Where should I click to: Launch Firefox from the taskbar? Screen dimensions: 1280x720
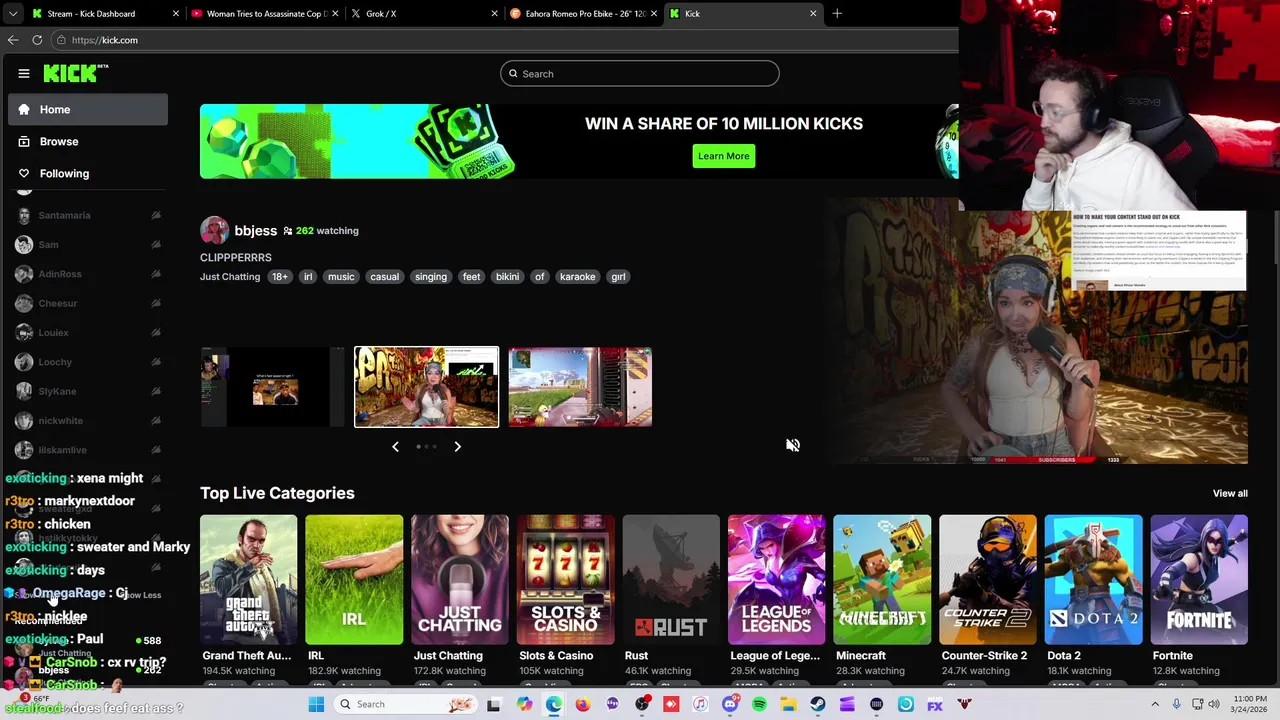click(583, 704)
